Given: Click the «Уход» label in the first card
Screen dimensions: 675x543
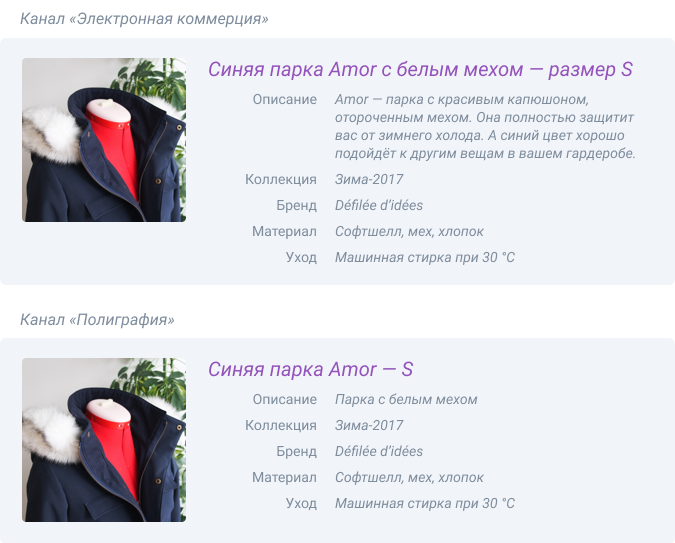Looking at the screenshot, I should [x=301, y=258].
